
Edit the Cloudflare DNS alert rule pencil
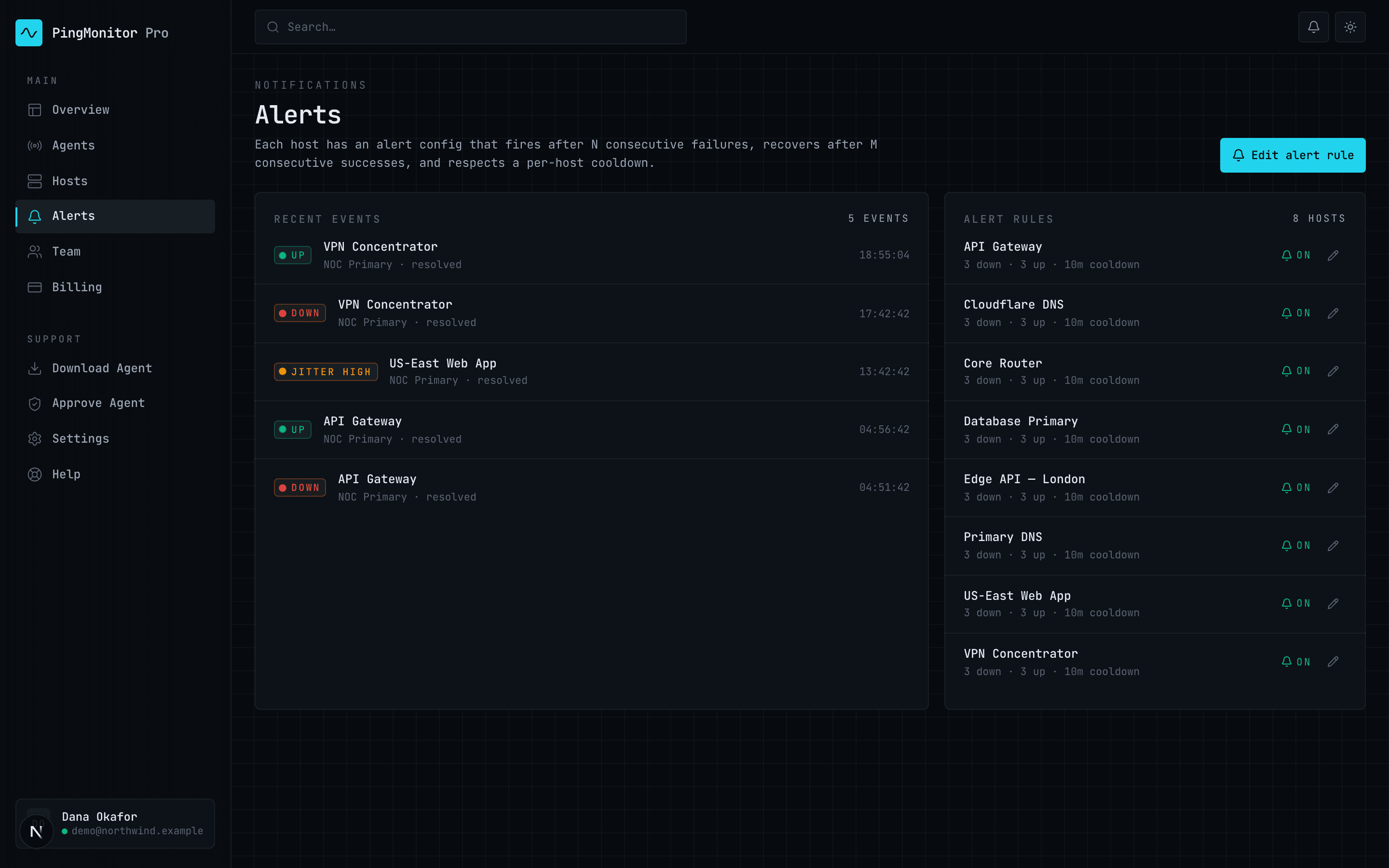coord(1333,313)
